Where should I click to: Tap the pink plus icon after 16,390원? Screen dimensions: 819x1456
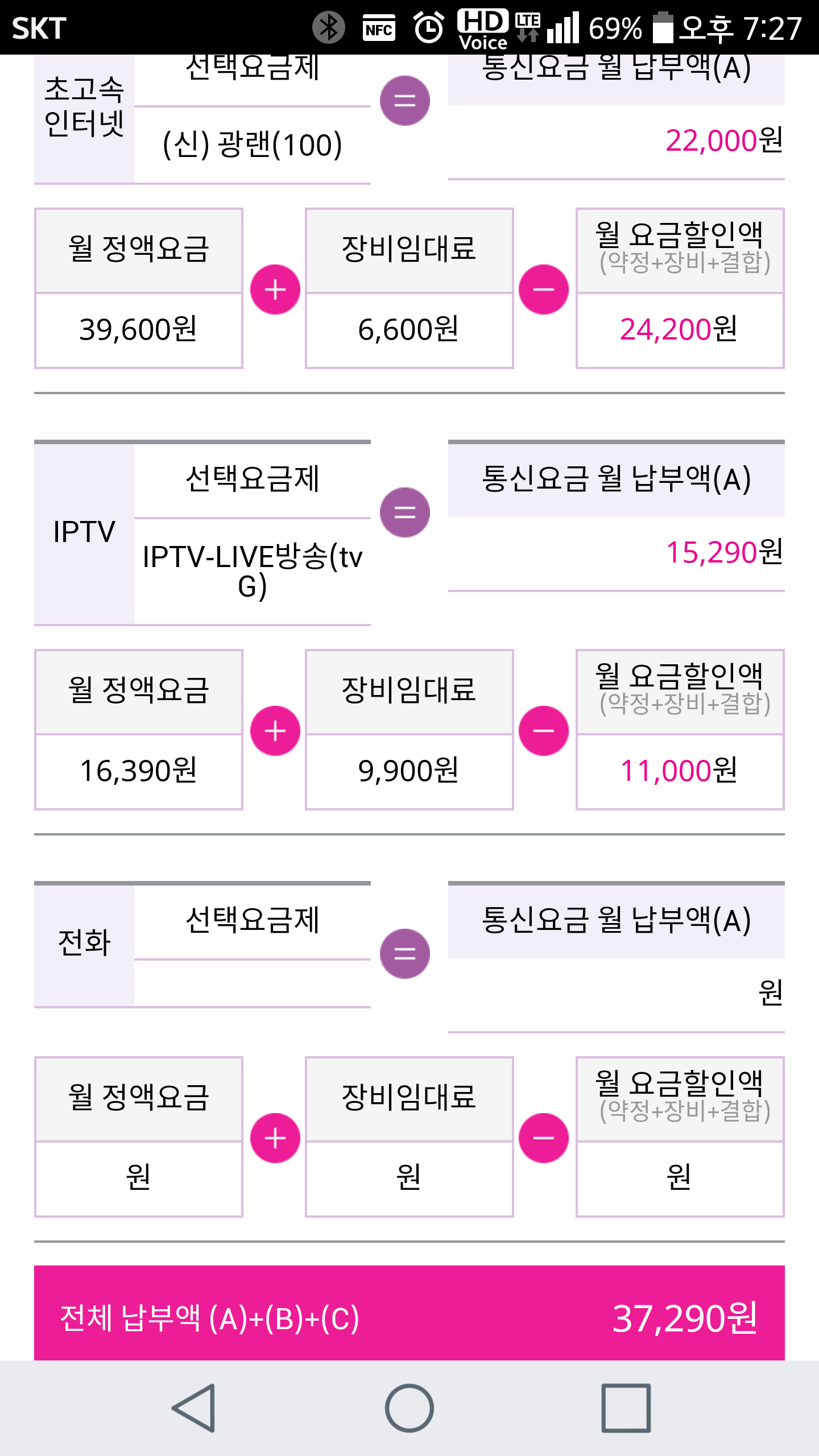point(275,731)
